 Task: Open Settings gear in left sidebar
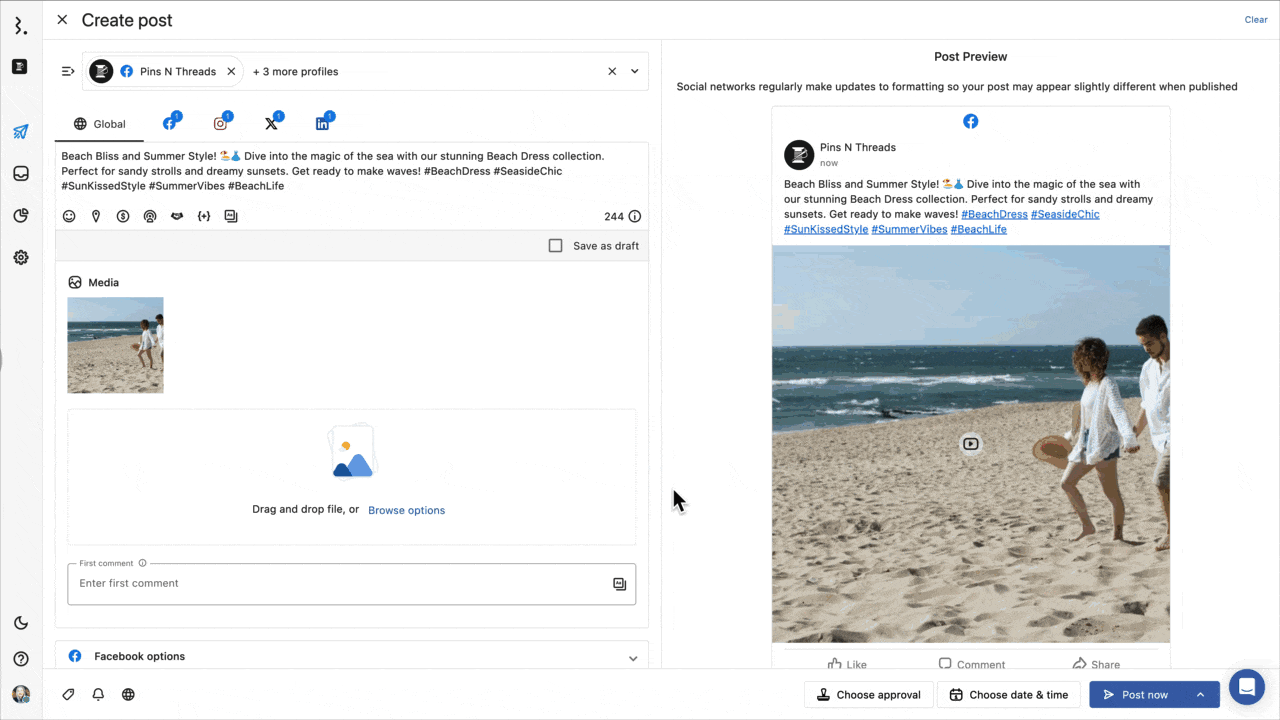[x=20, y=258]
